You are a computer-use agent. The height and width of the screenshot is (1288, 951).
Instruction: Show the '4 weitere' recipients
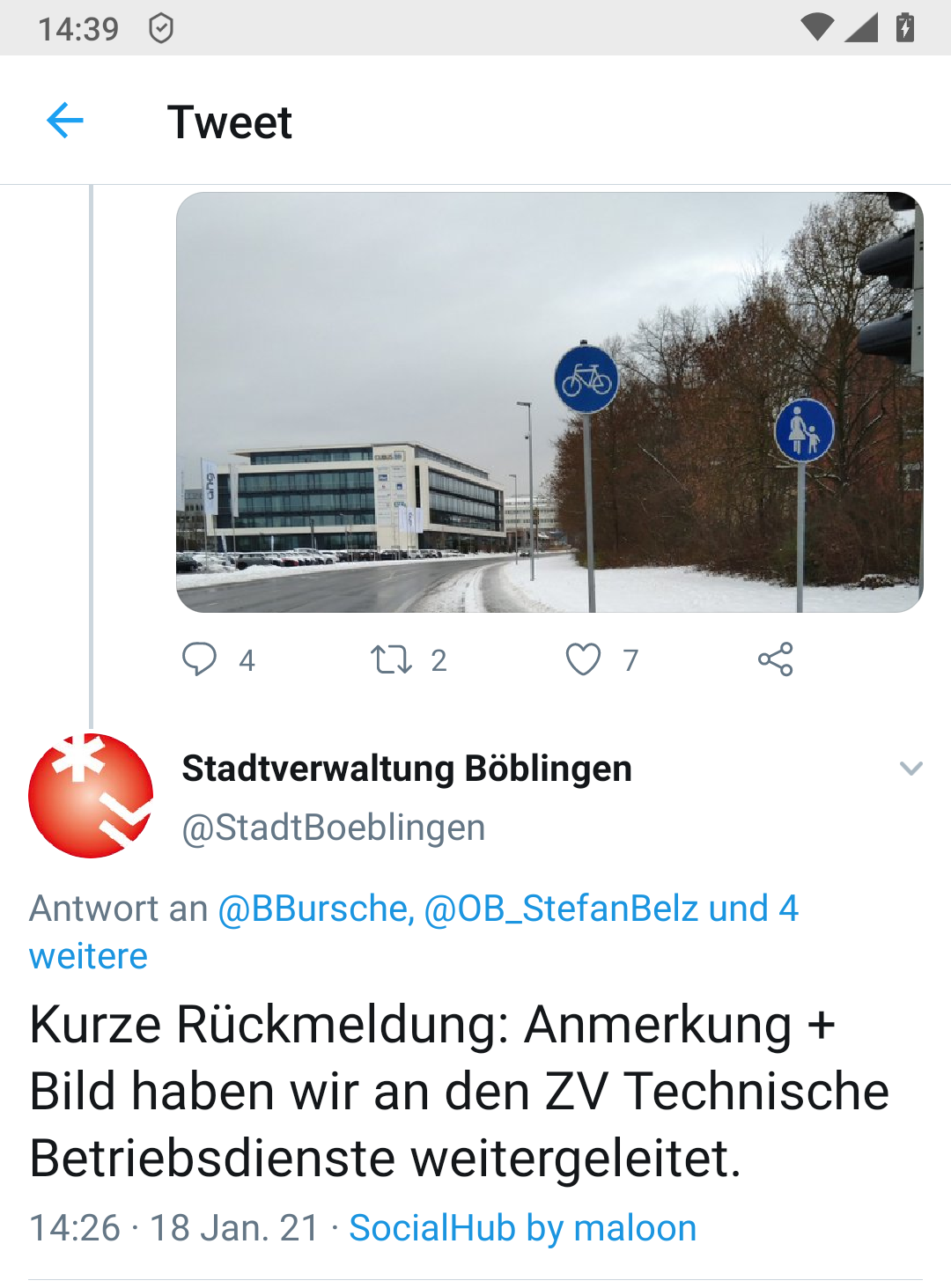414,932
